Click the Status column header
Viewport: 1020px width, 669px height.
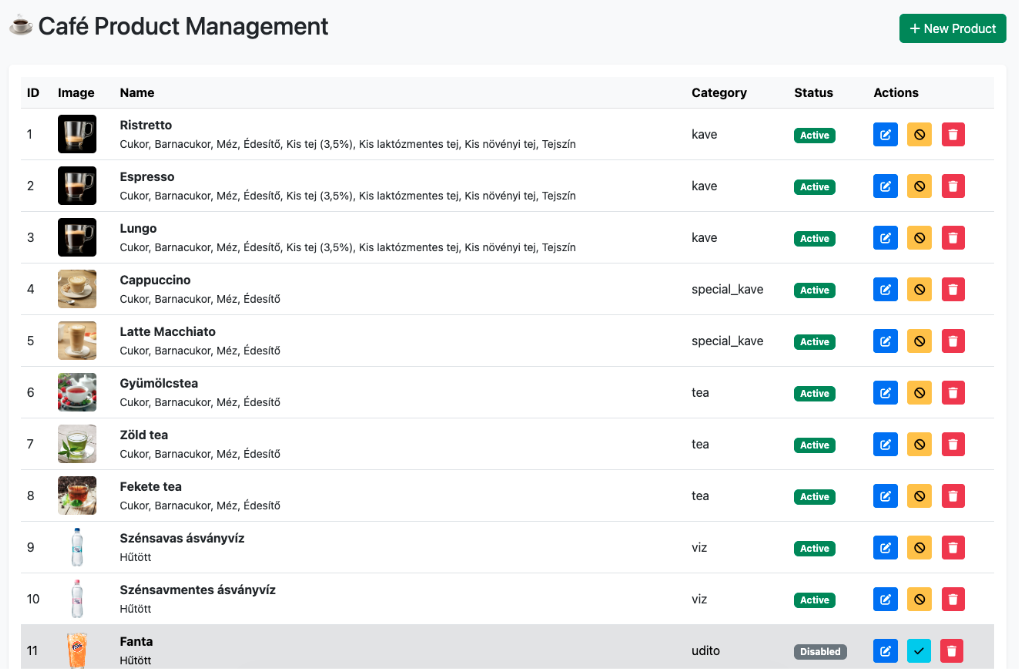pos(813,93)
